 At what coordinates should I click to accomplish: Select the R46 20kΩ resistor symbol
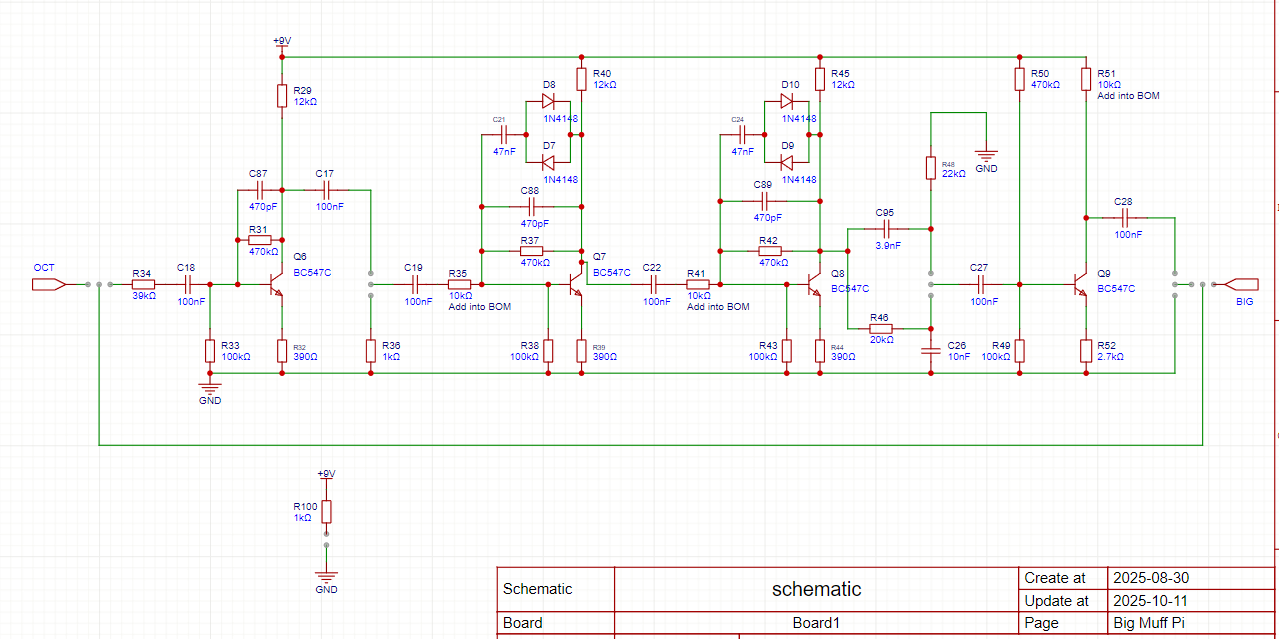coord(880,328)
